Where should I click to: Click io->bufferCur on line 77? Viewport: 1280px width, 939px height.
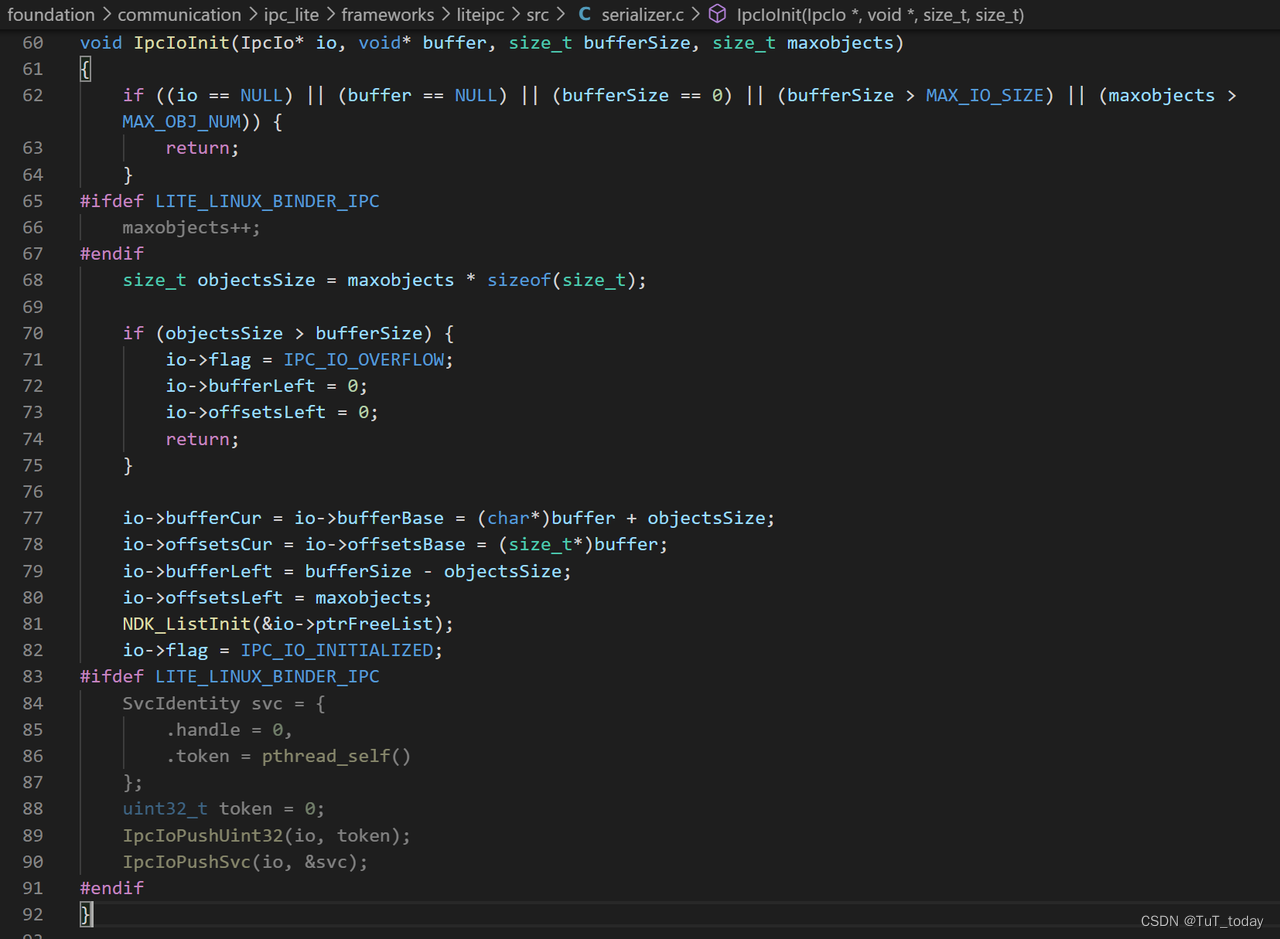[x=192, y=518]
